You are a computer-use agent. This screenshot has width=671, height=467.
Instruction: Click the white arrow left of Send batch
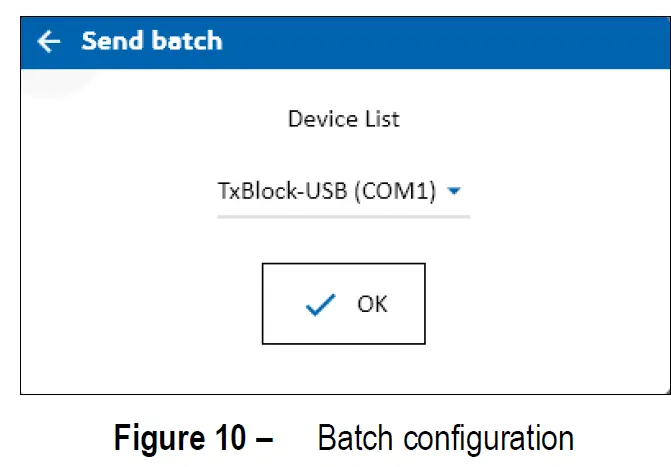pyautogui.click(x=48, y=41)
